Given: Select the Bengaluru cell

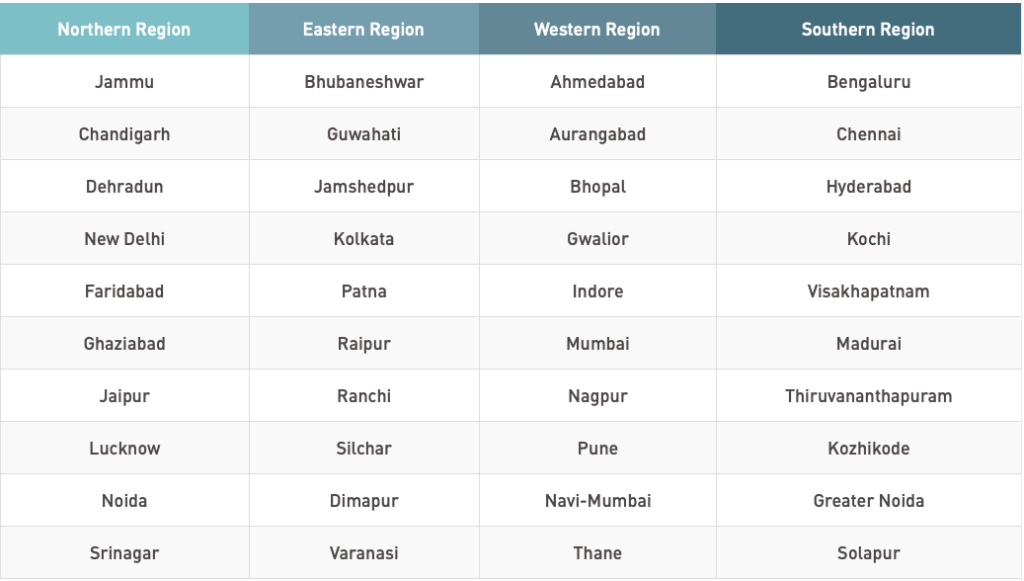Looking at the screenshot, I should [x=869, y=82].
